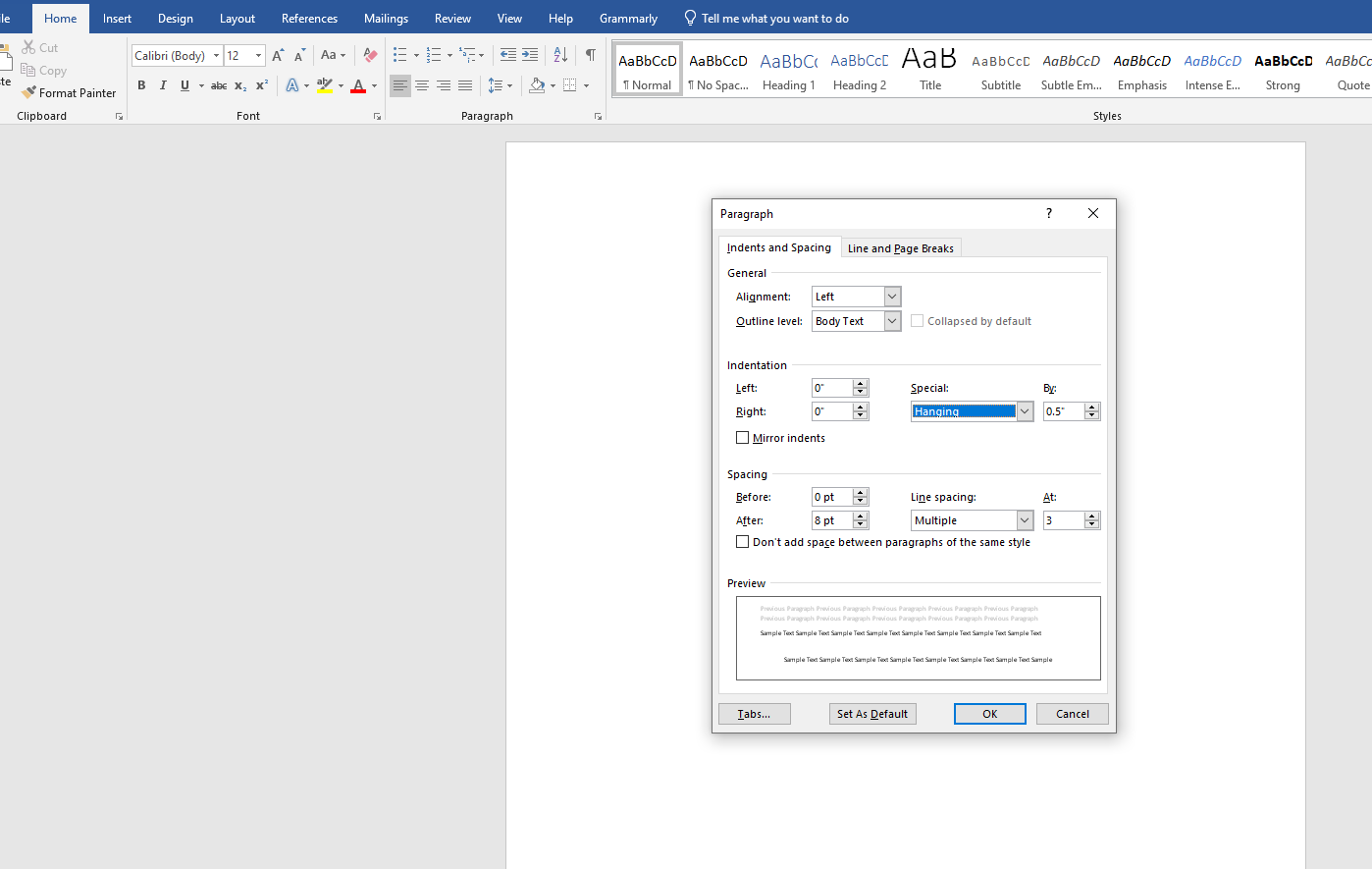The width and height of the screenshot is (1372, 869).
Task: Toggle Mirror indents checkbox
Action: [743, 438]
